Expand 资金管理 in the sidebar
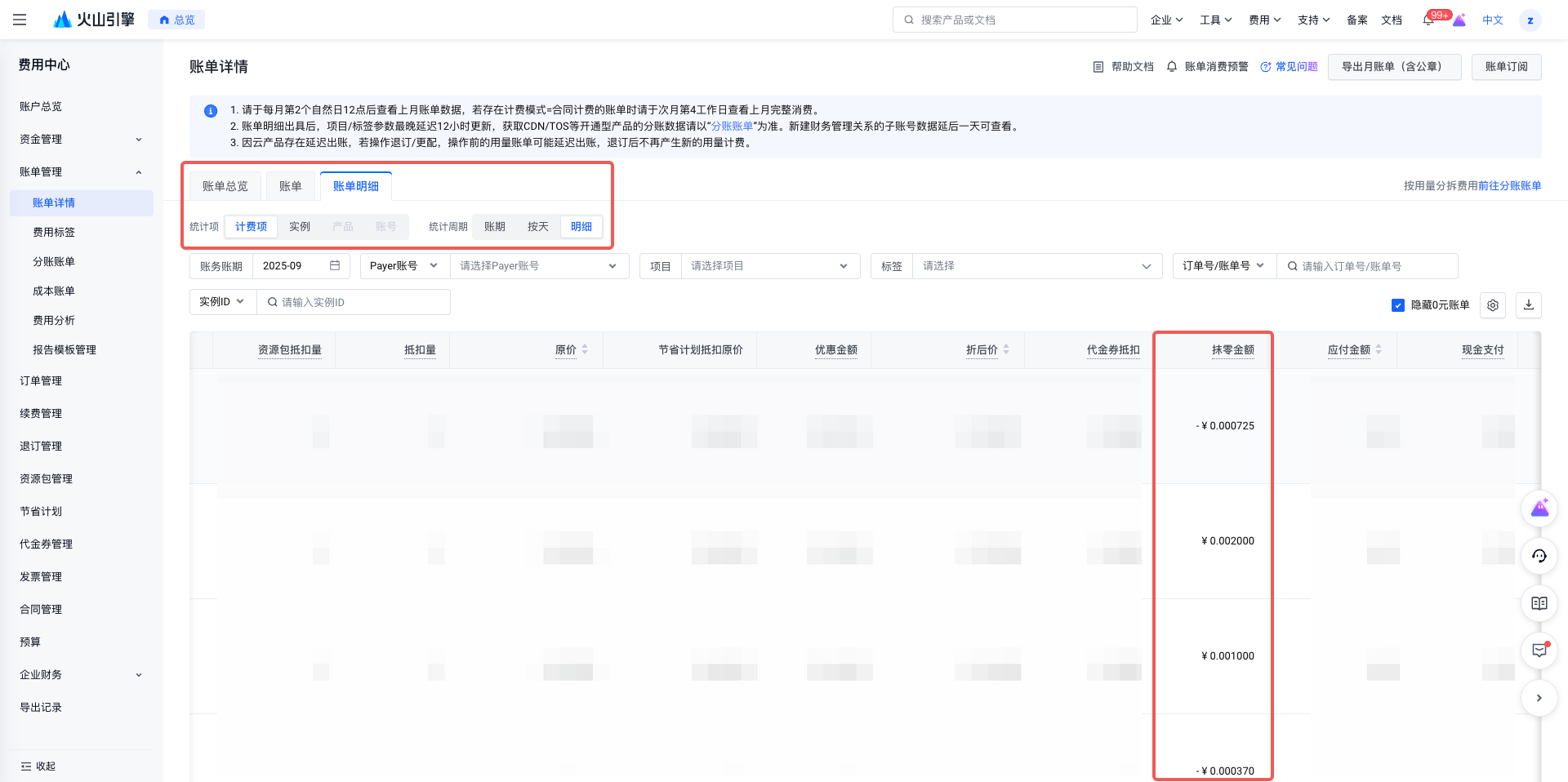The height and width of the screenshot is (782, 1568). point(81,140)
